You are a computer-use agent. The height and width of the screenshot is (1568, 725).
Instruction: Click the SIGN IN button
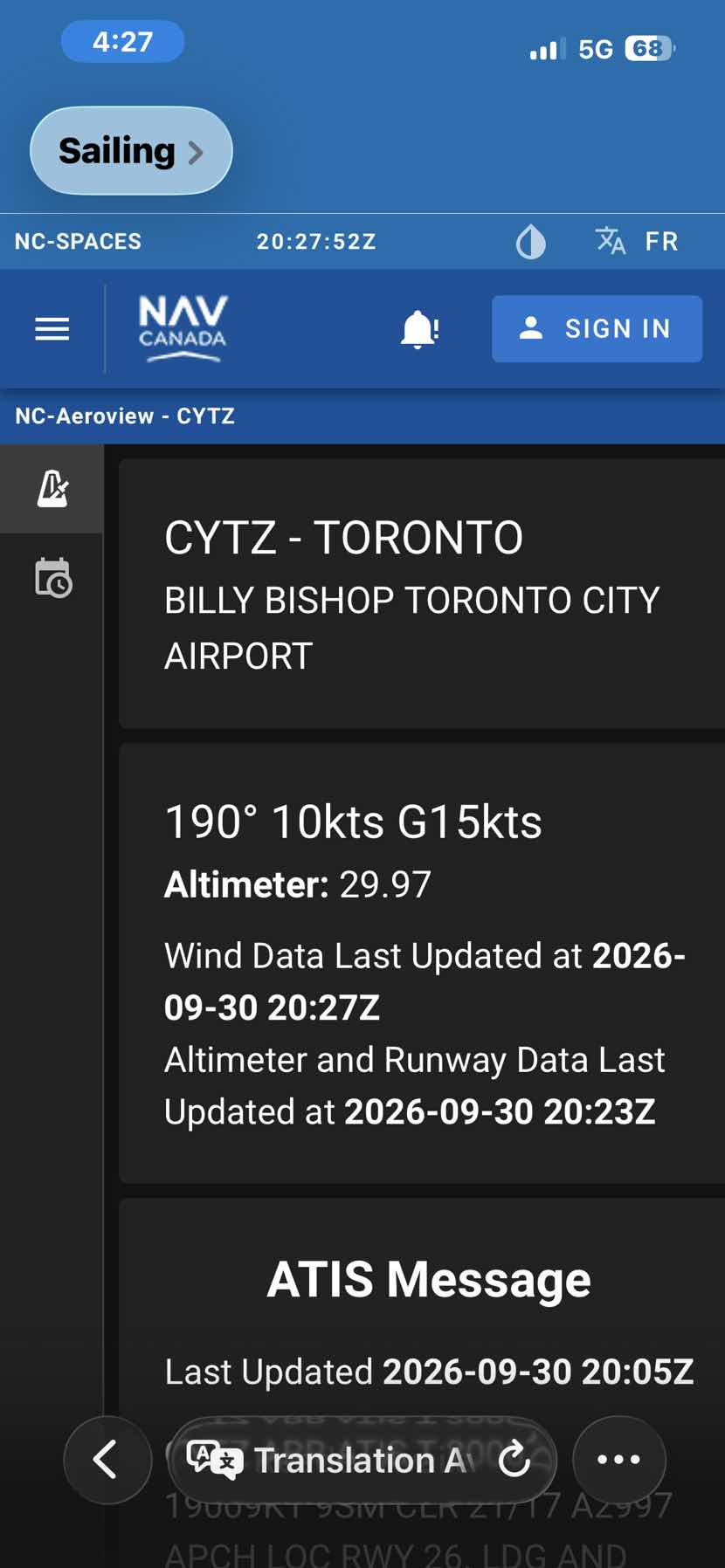[597, 329]
